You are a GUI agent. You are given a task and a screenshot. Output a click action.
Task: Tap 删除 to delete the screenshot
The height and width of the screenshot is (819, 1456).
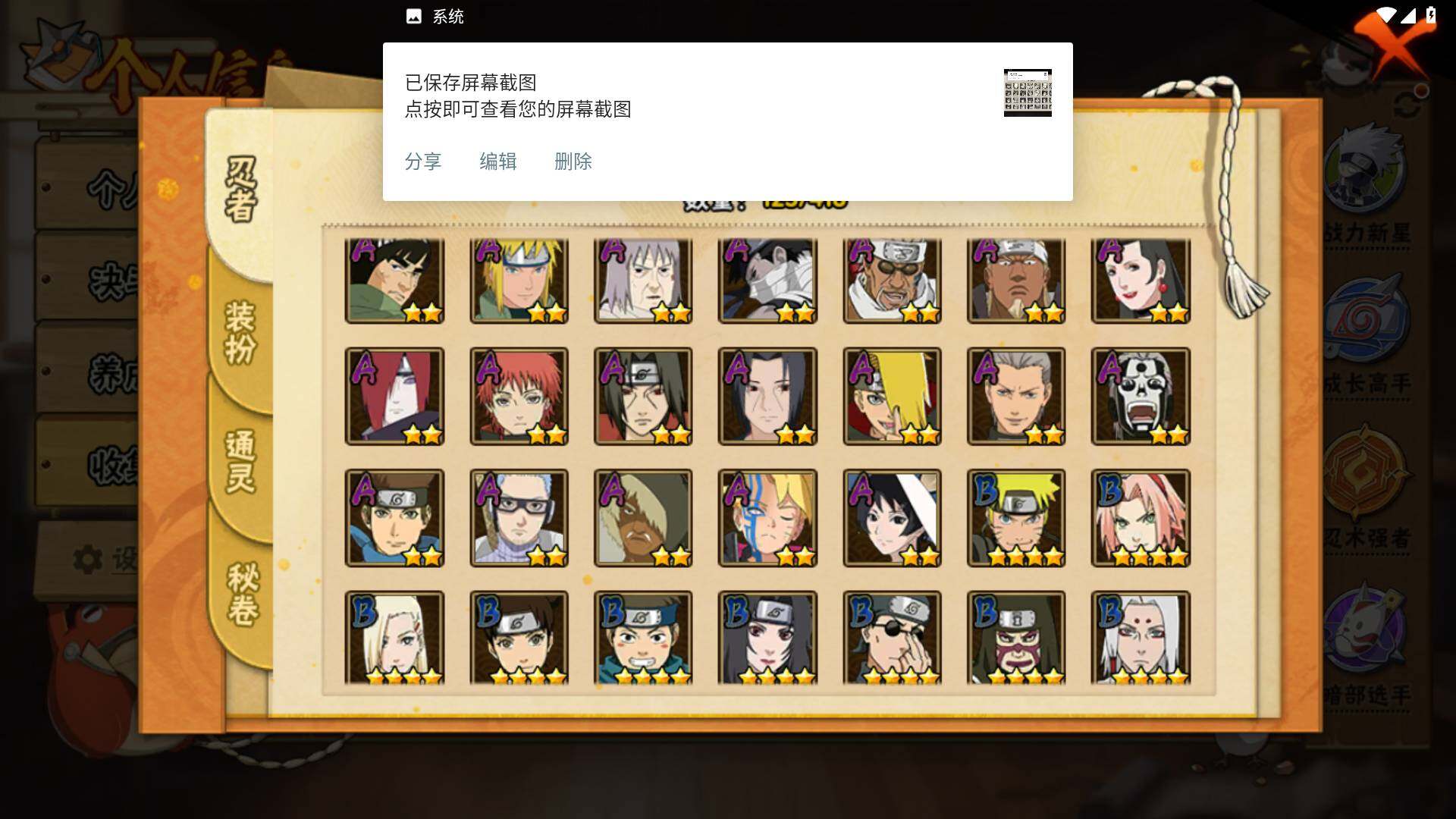[573, 162]
